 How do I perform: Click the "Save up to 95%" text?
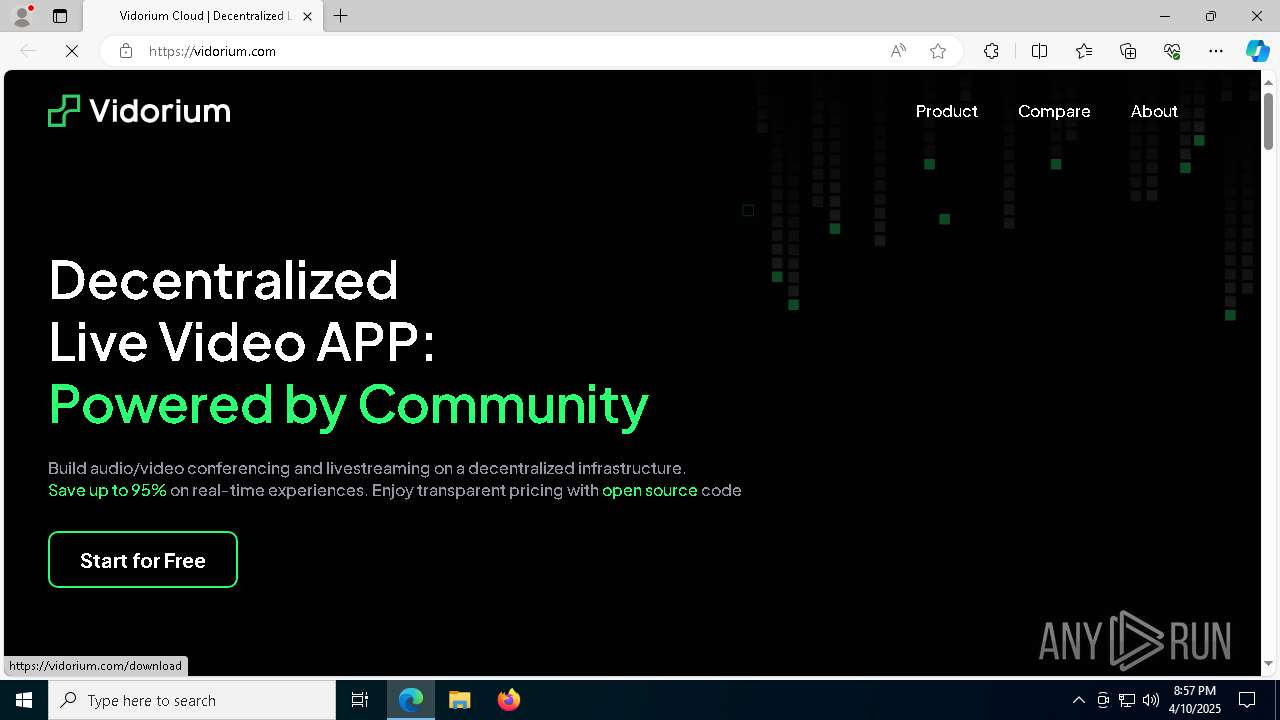[x=107, y=490]
